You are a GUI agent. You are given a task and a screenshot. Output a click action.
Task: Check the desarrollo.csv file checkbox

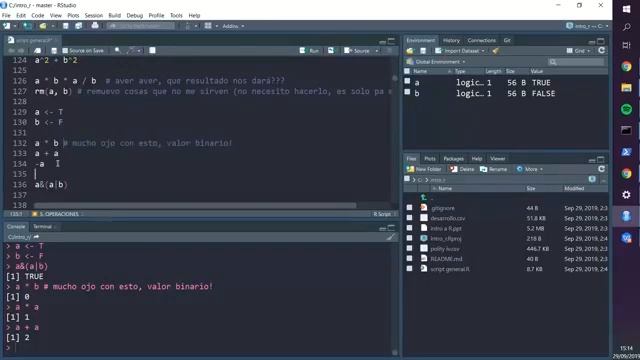[409, 218]
